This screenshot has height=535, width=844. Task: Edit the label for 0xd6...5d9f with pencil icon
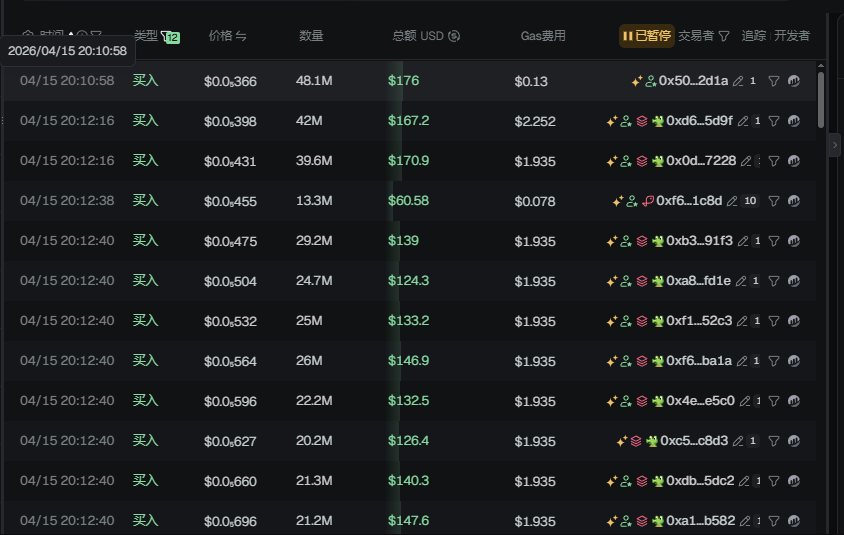click(x=743, y=121)
